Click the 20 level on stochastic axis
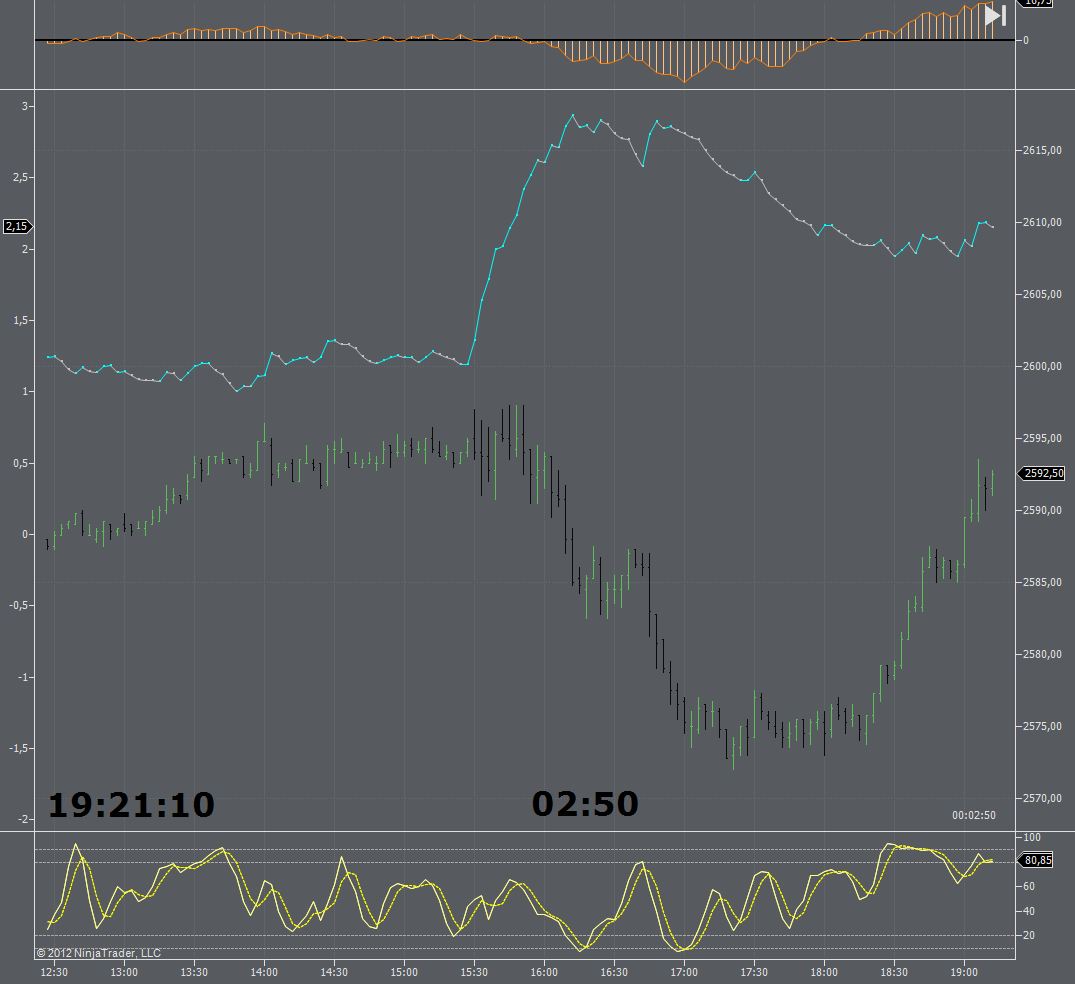The width and height of the screenshot is (1075, 984). coord(1030,935)
